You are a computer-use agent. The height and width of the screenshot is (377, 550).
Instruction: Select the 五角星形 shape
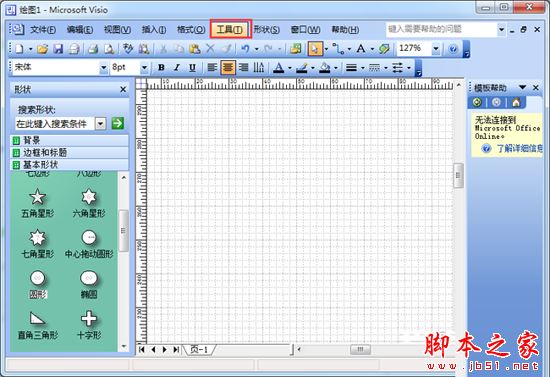[38, 203]
